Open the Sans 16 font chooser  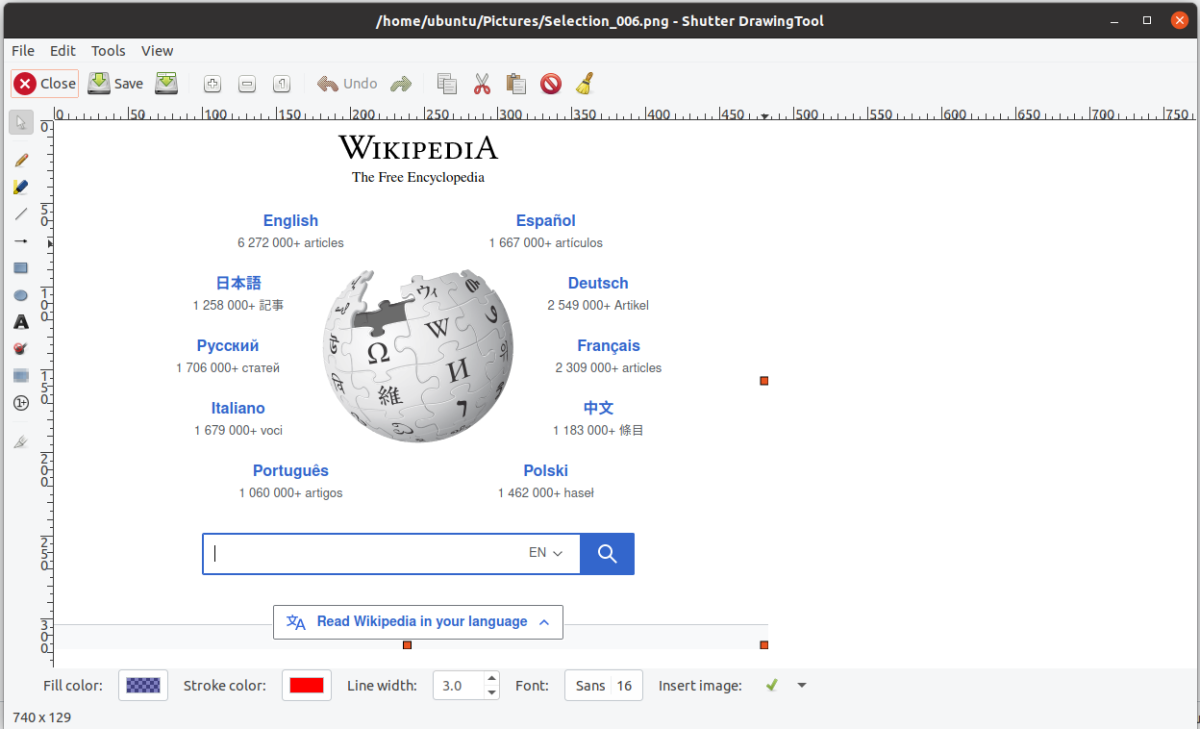click(x=604, y=685)
